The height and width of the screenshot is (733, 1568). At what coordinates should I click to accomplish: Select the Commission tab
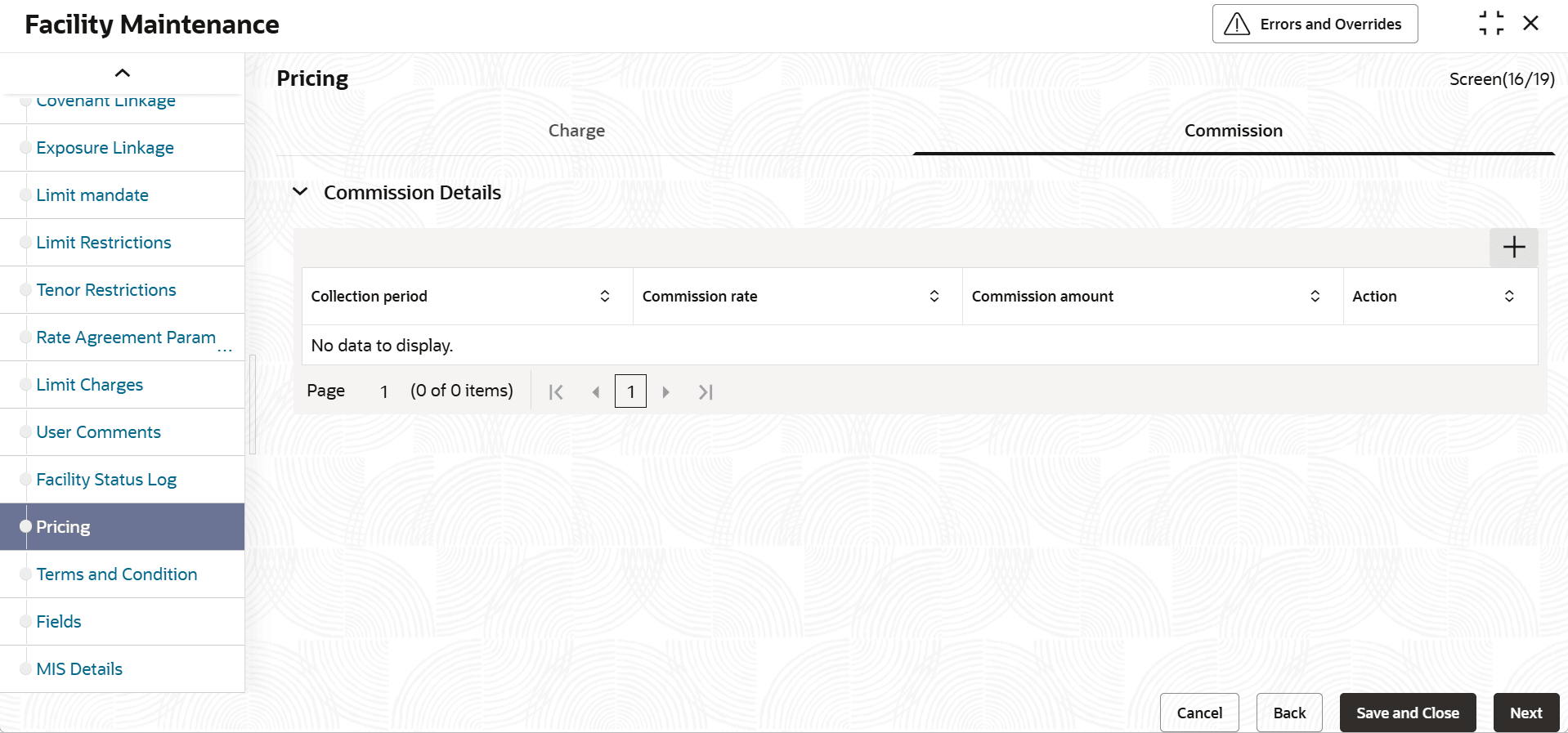tap(1233, 131)
